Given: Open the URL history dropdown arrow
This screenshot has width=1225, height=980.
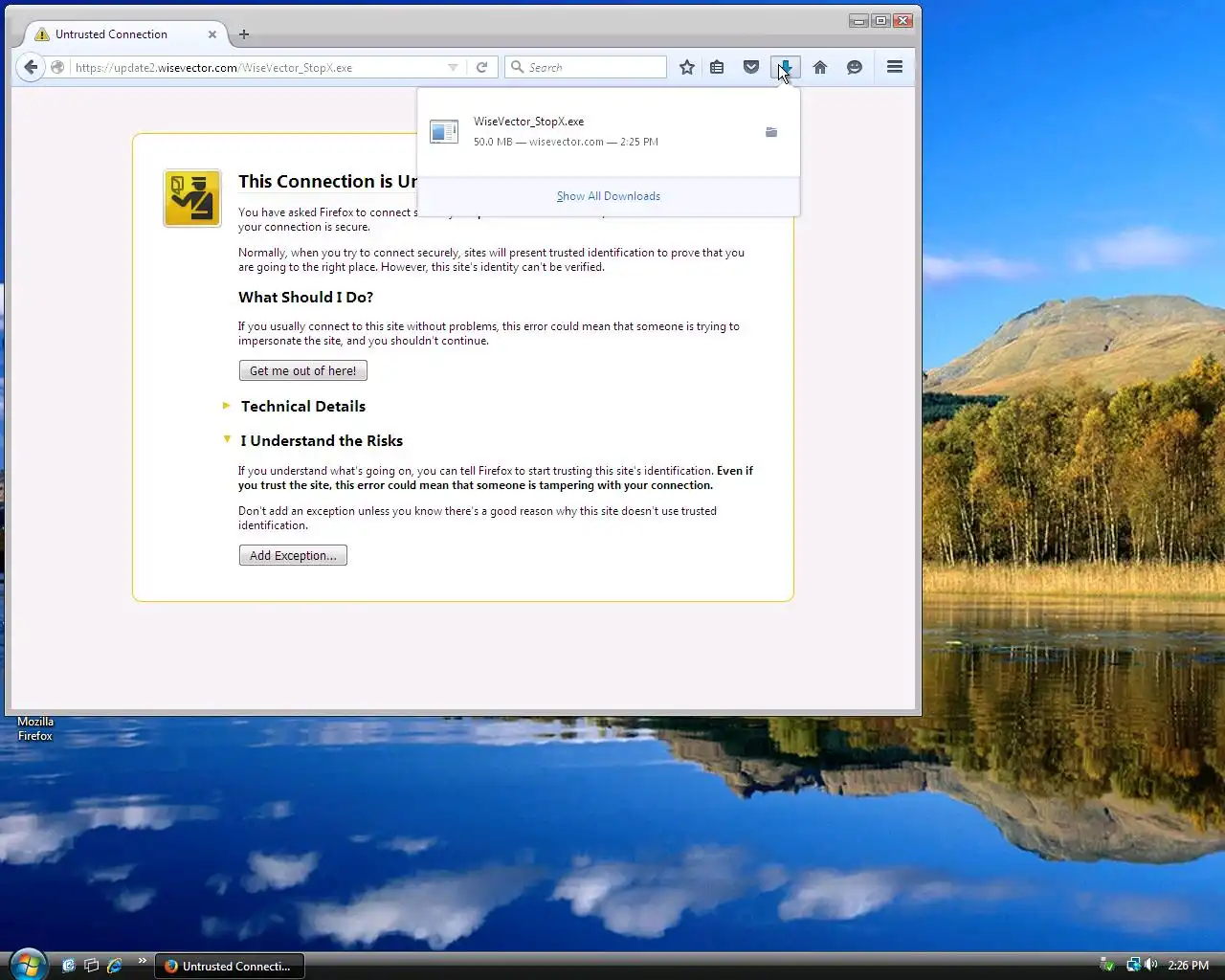Looking at the screenshot, I should tap(453, 67).
